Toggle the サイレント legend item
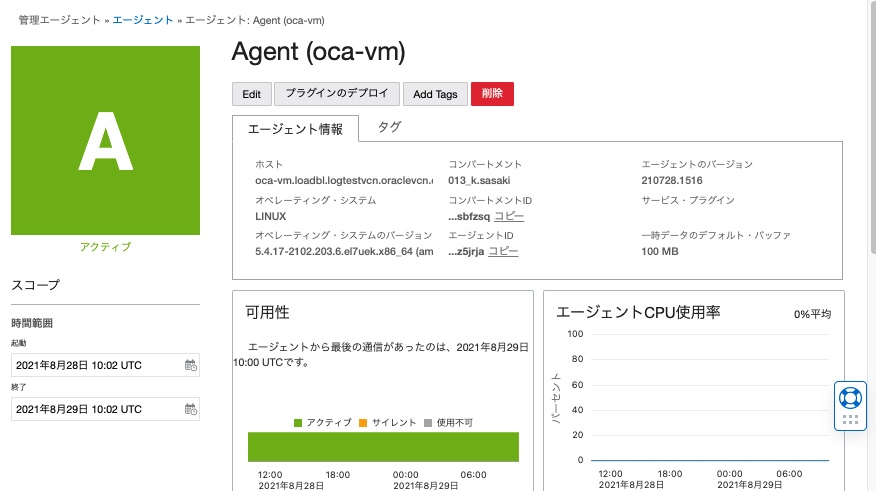The height and width of the screenshot is (491, 876). tap(387, 422)
